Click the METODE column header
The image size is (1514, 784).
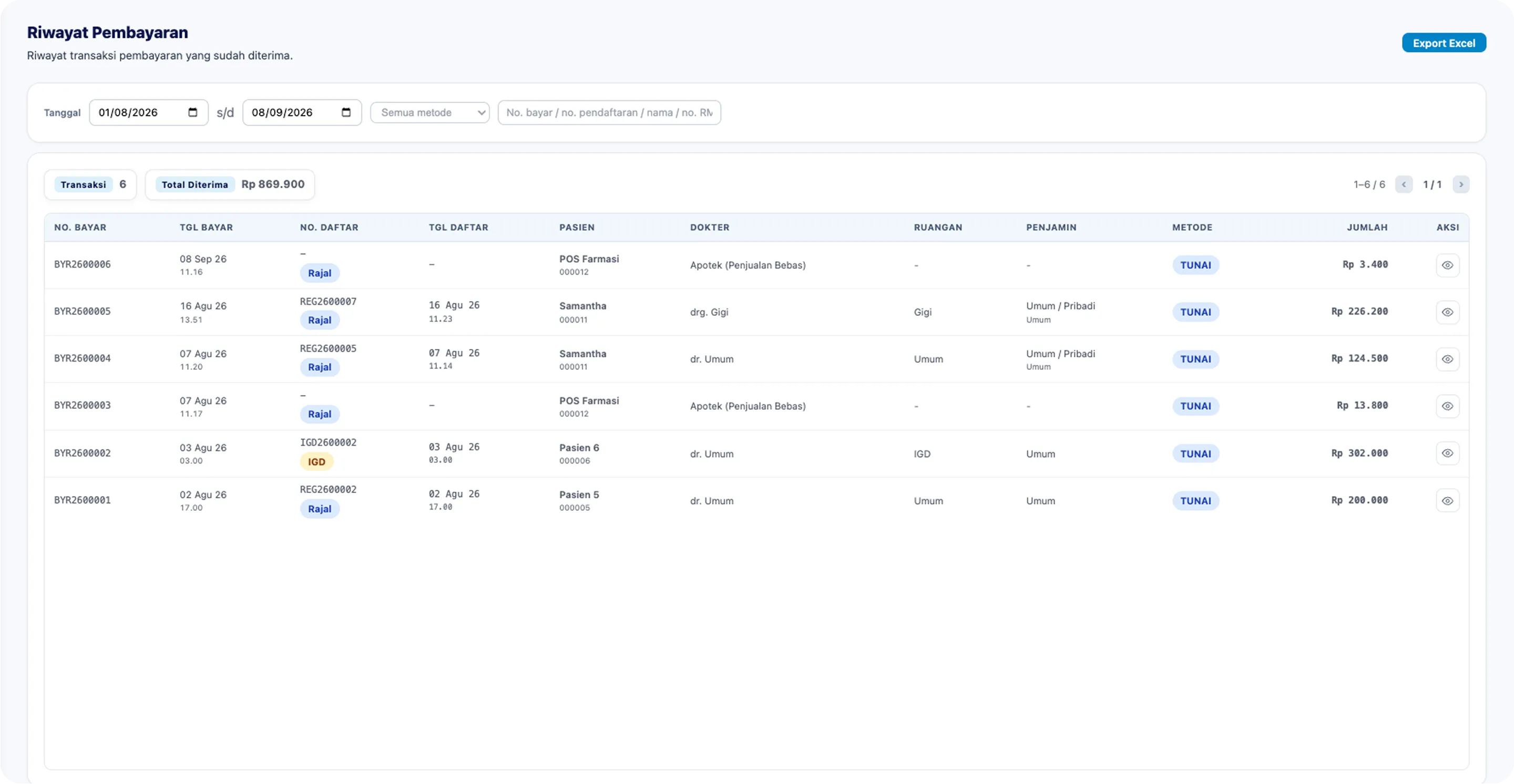coord(1192,228)
